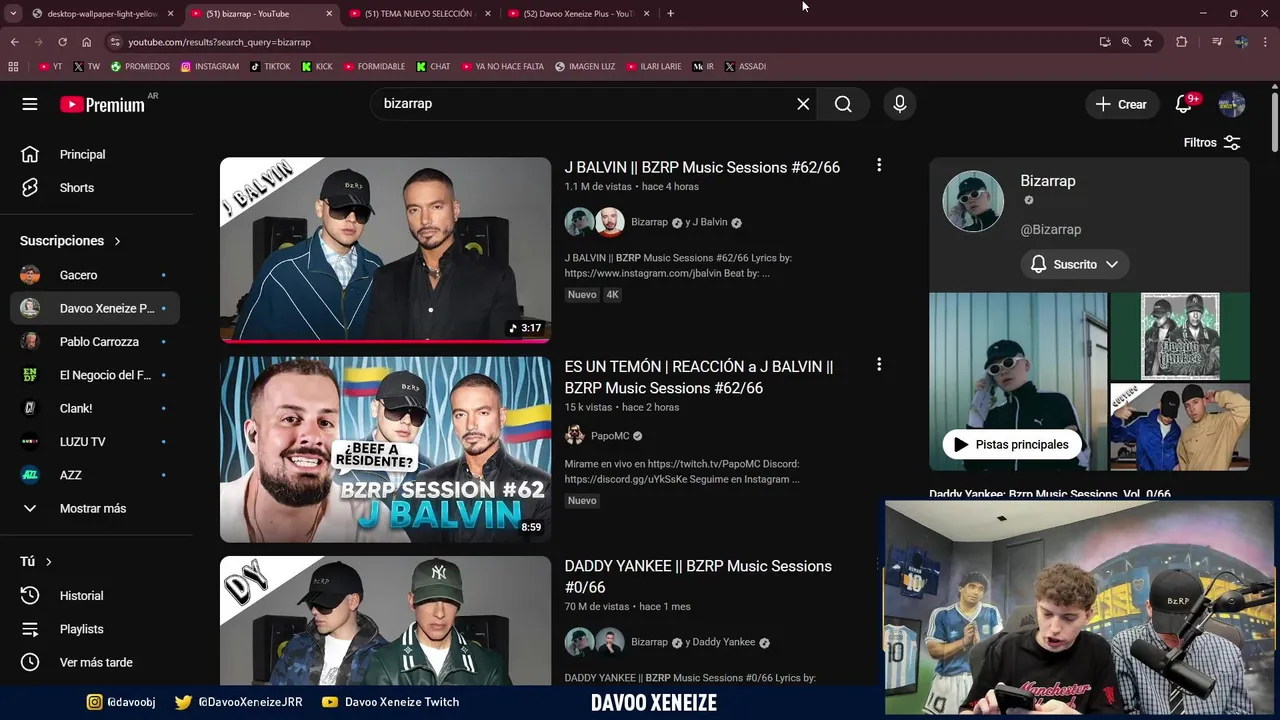This screenshot has width=1280, height=720.
Task: Play the J BALVIN BZRP session thumbnail
Action: click(385, 250)
